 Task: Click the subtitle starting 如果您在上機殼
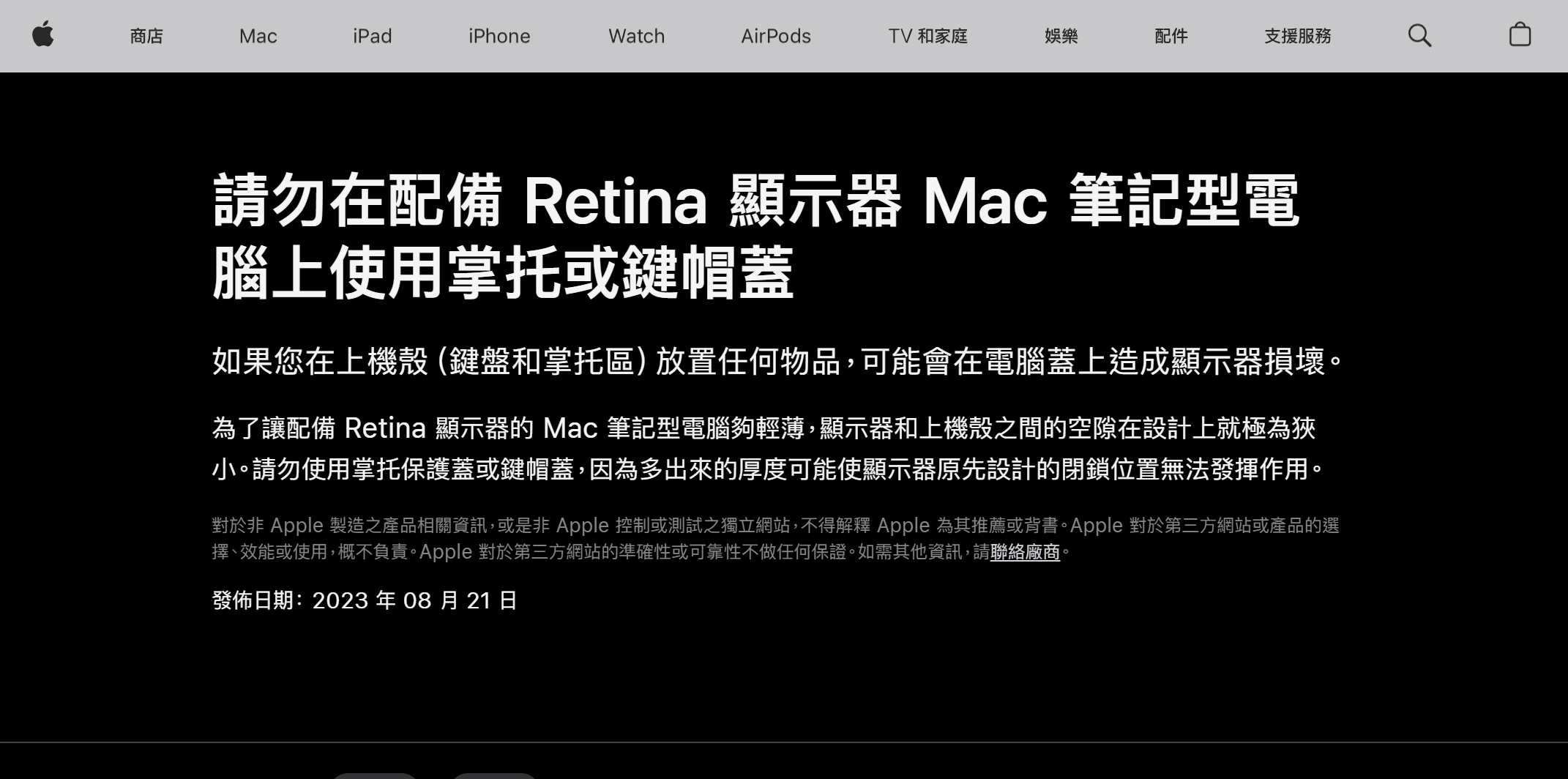777,362
